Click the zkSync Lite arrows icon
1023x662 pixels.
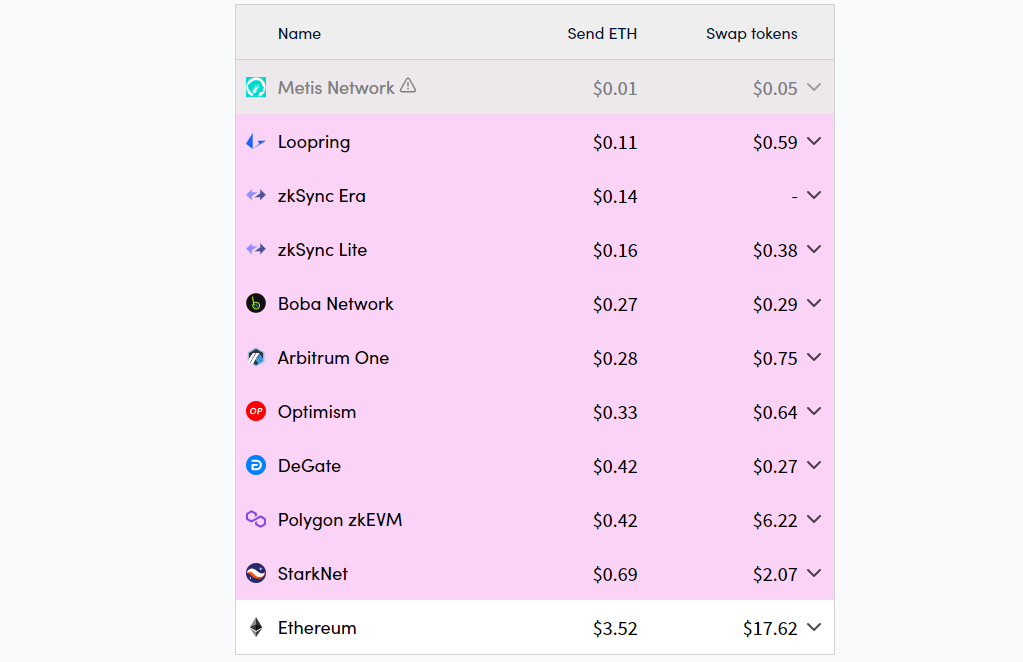pos(256,249)
